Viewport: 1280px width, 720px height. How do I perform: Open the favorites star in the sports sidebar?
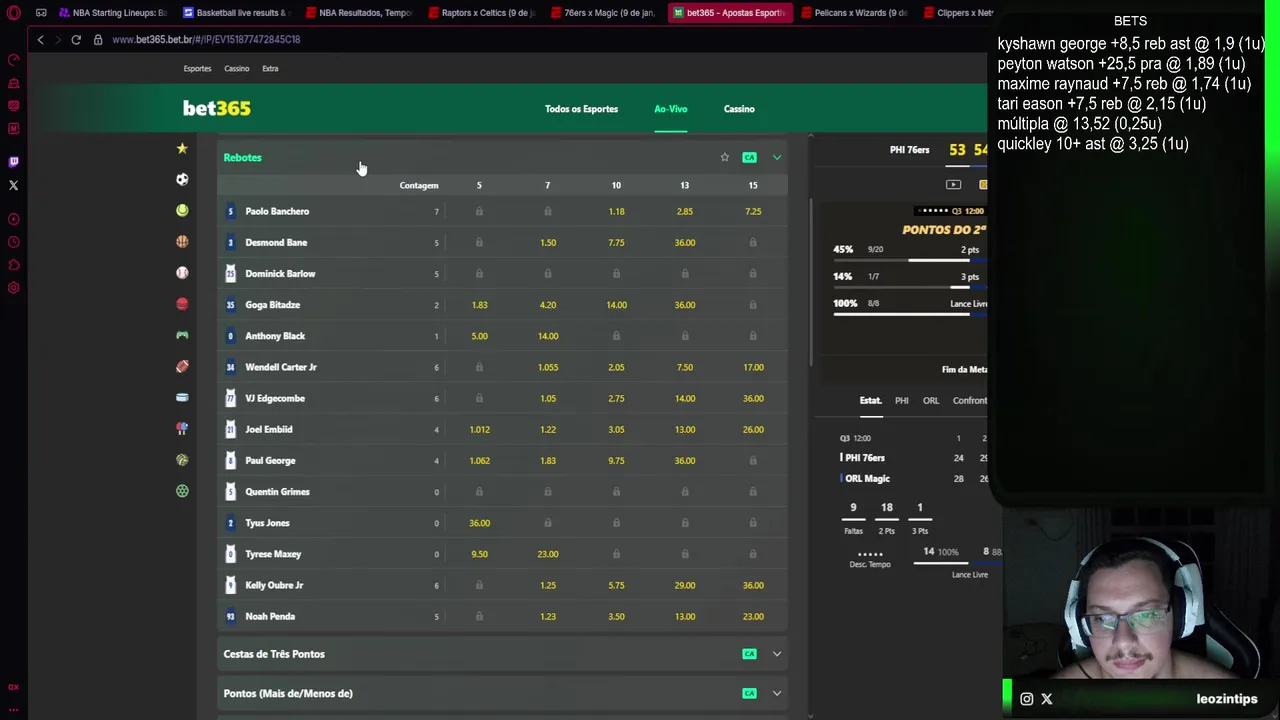182,149
